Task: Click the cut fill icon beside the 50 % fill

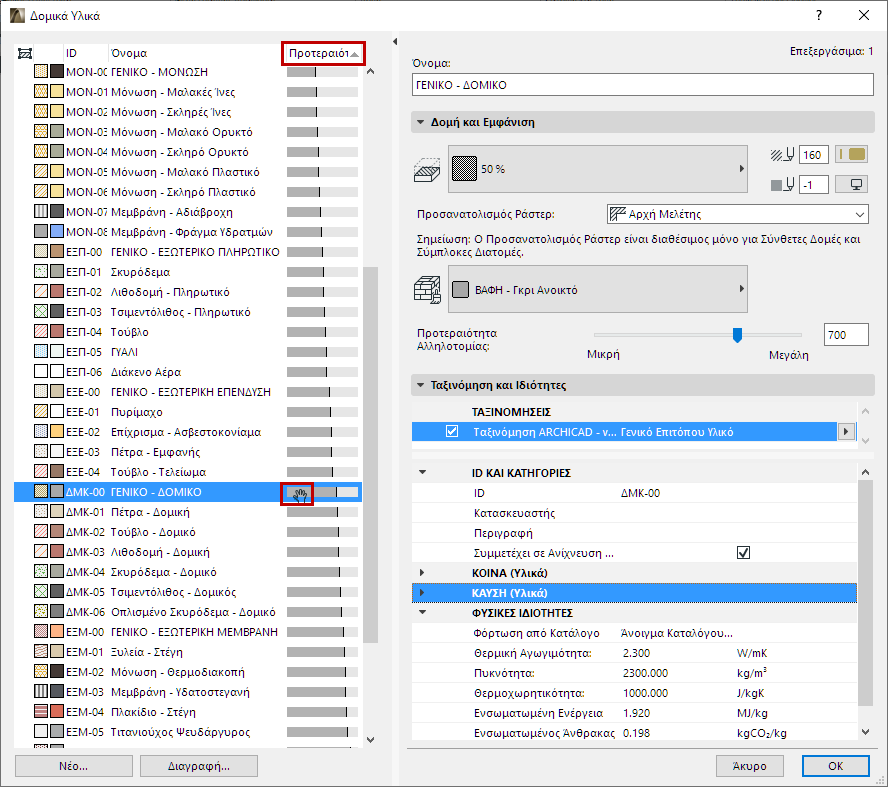Action: coord(426,169)
